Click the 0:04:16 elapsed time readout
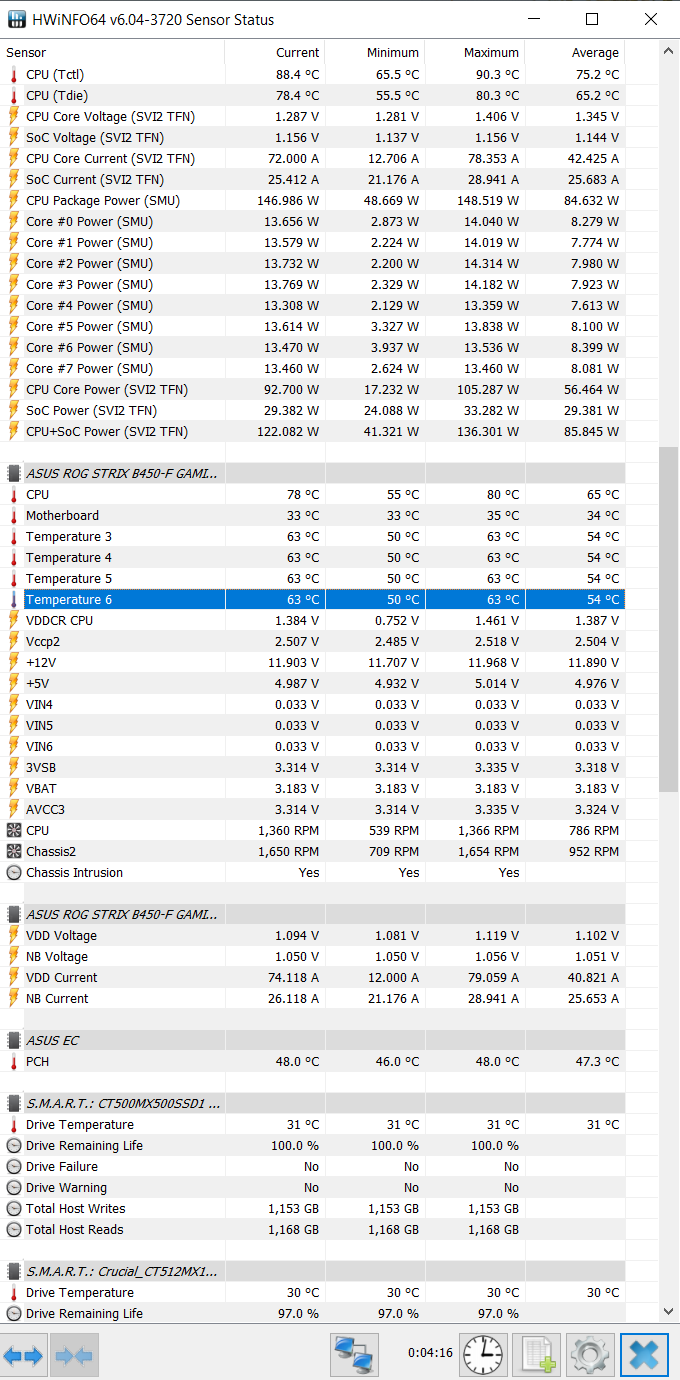 click(430, 1352)
